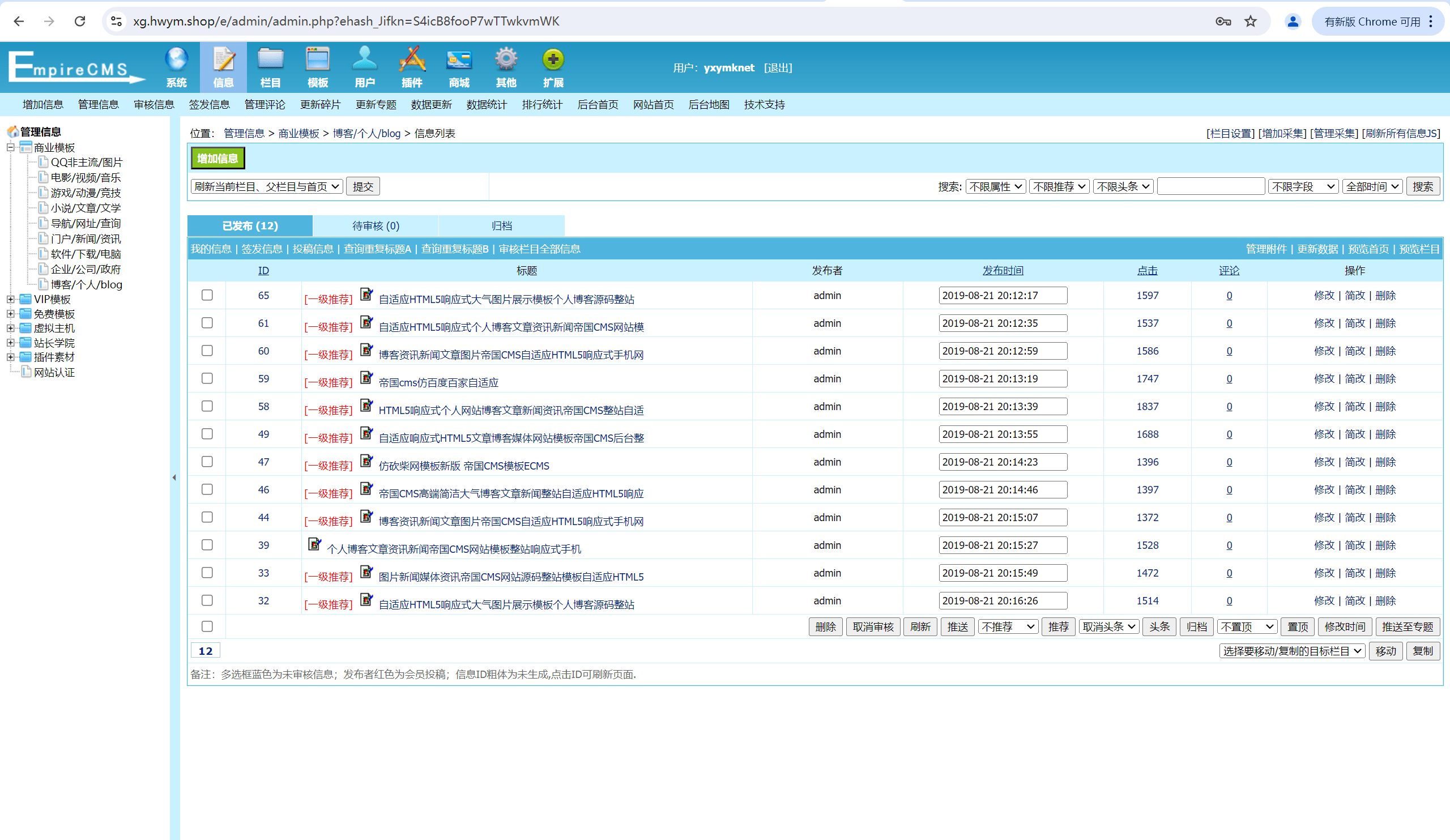This screenshot has width=1450, height=840.
Task: Check the checkbox for ID 58
Action: (x=207, y=406)
